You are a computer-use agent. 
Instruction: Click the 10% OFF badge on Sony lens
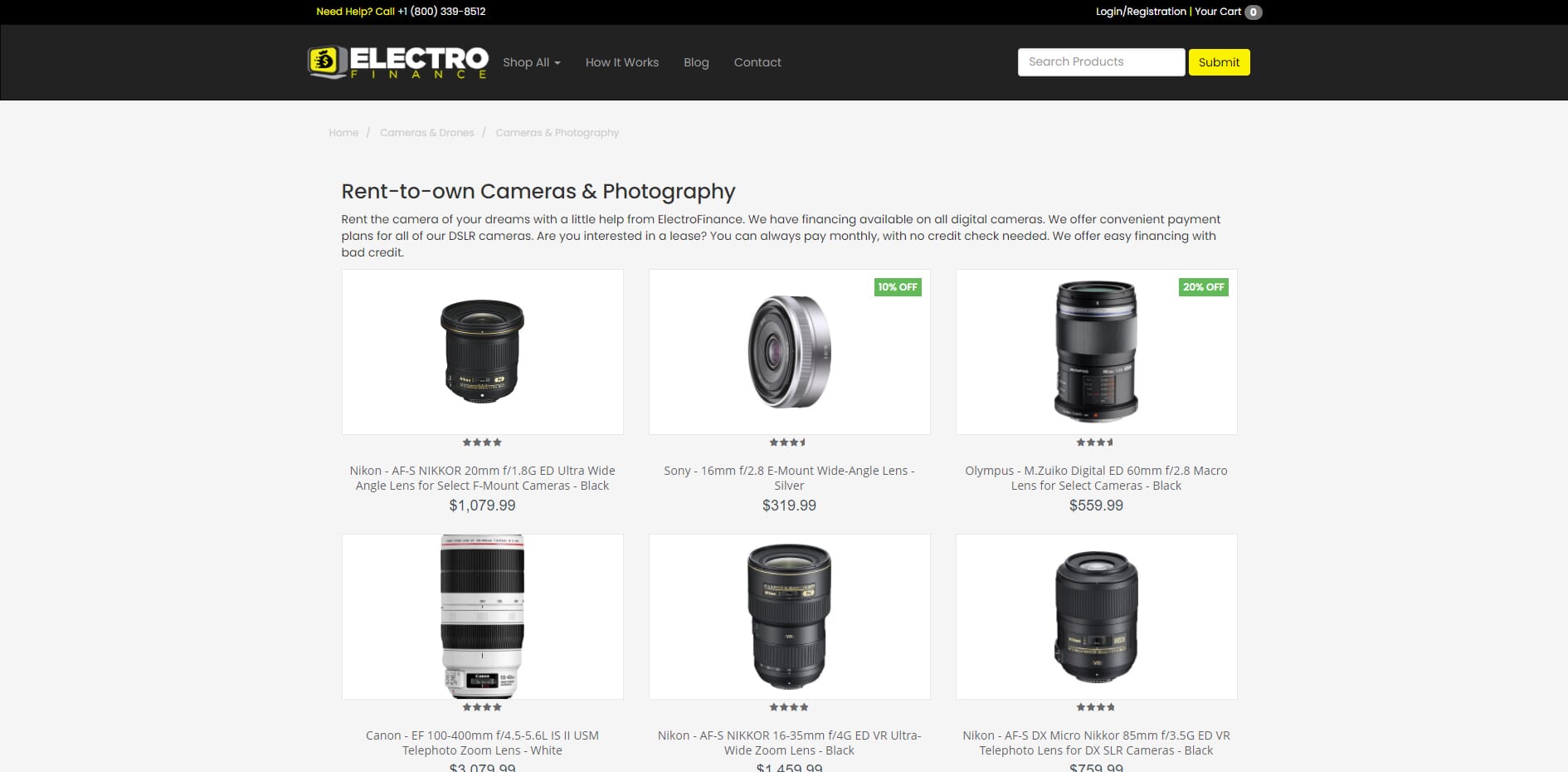(898, 287)
